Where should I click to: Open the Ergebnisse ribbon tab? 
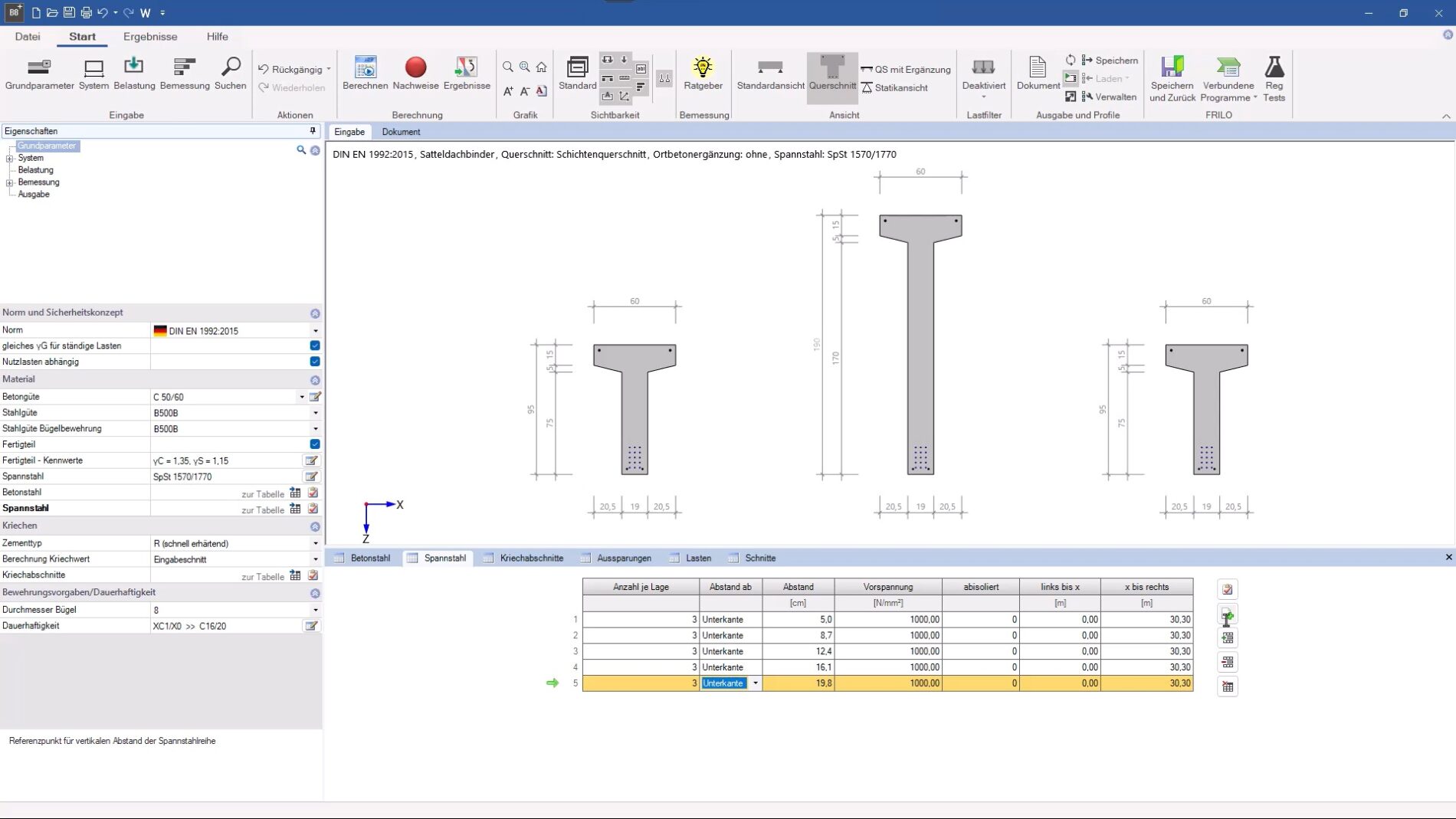tap(150, 37)
